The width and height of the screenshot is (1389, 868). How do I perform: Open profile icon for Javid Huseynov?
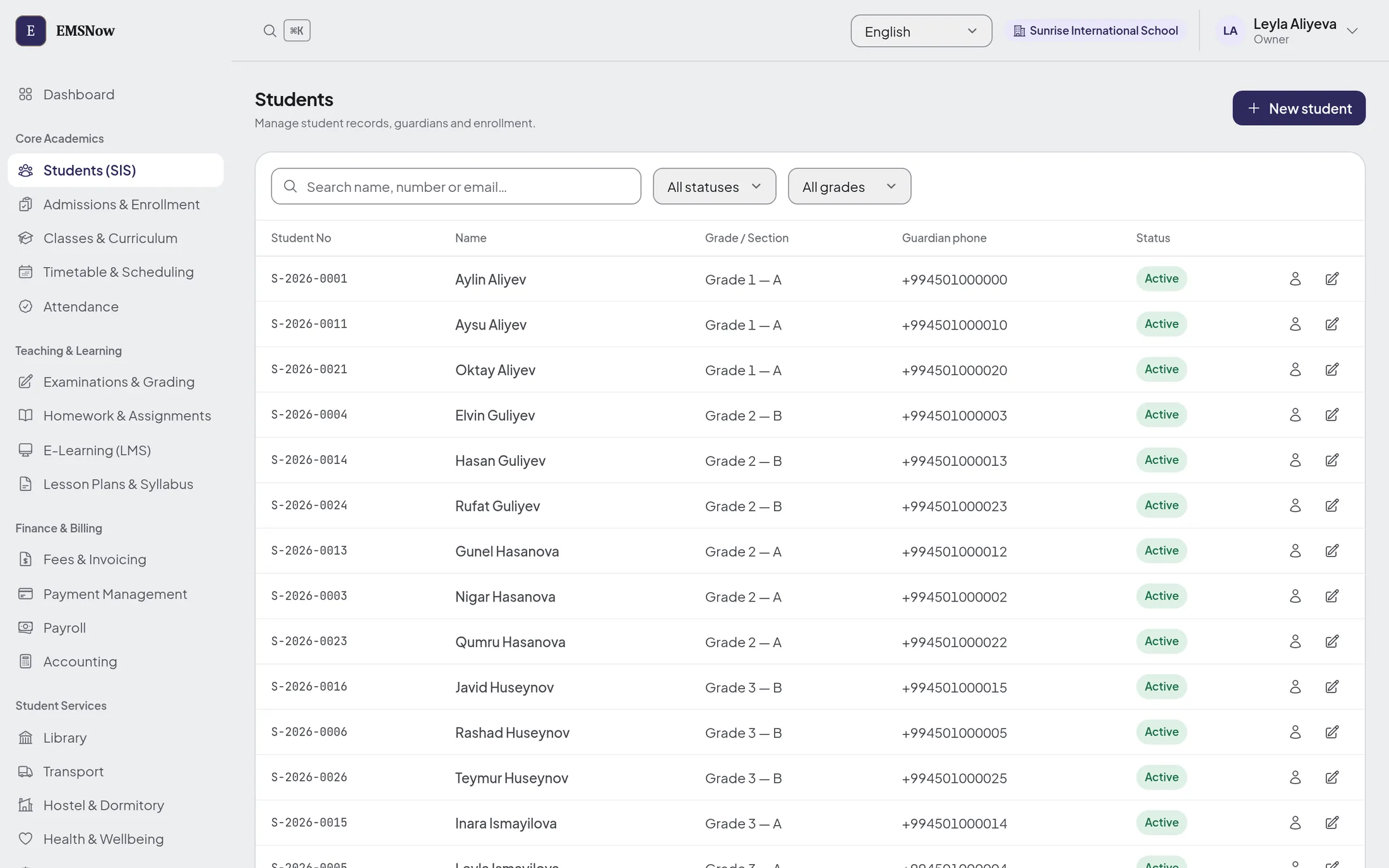click(1295, 687)
